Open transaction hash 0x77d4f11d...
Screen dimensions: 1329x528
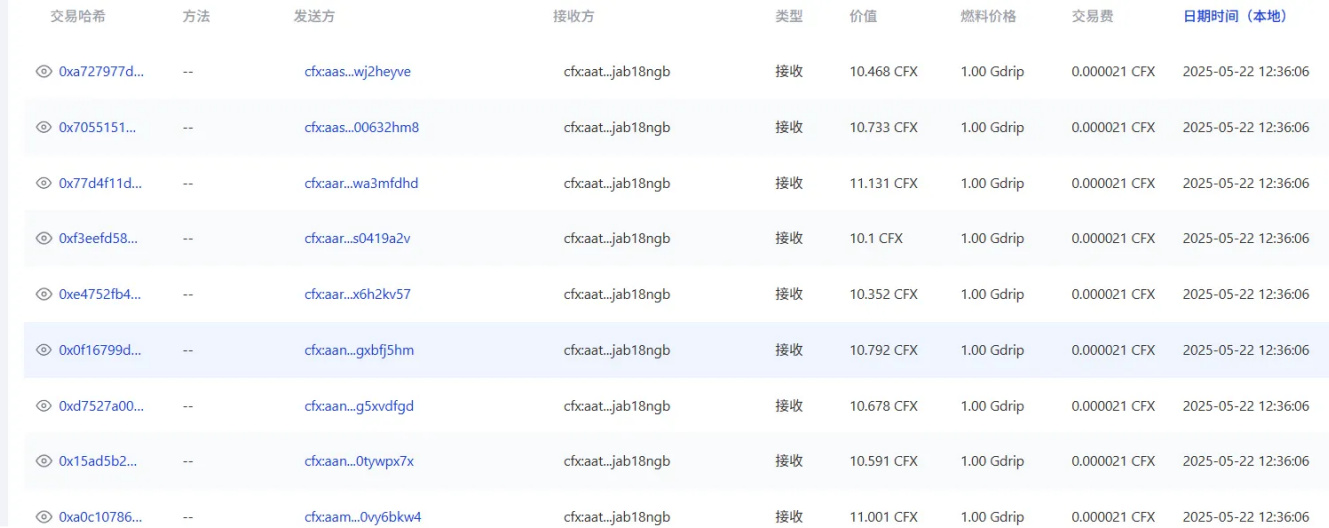(100, 184)
